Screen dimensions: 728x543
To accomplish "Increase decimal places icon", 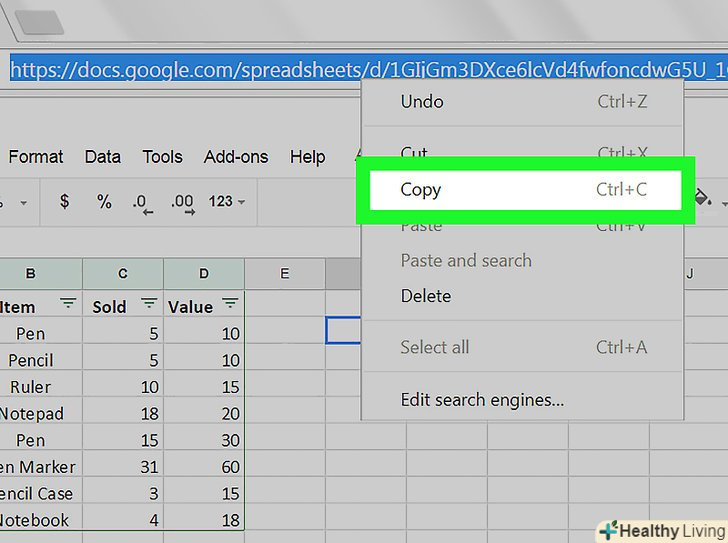I will [x=182, y=203].
